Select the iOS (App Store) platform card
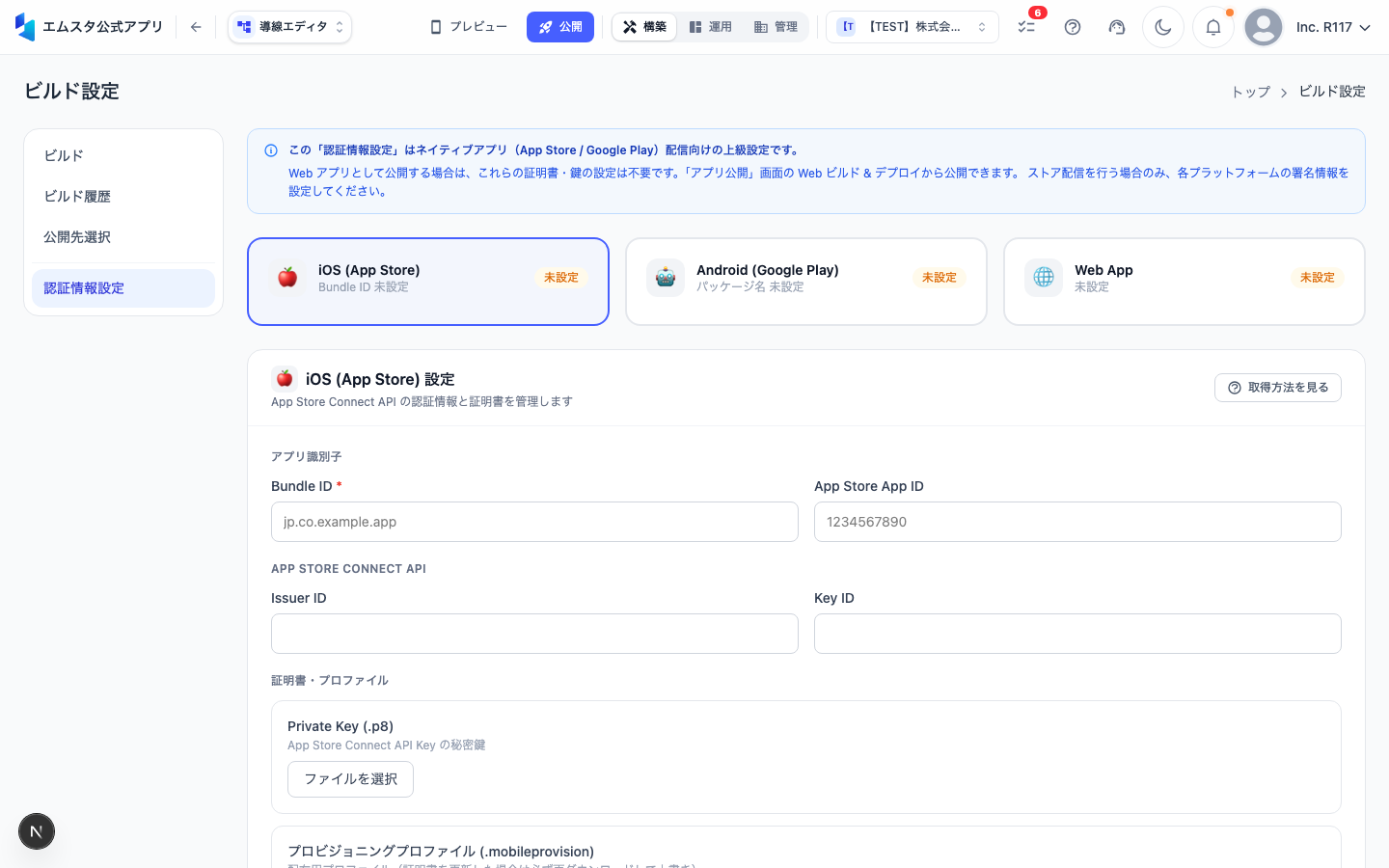1389x868 pixels. [428, 282]
